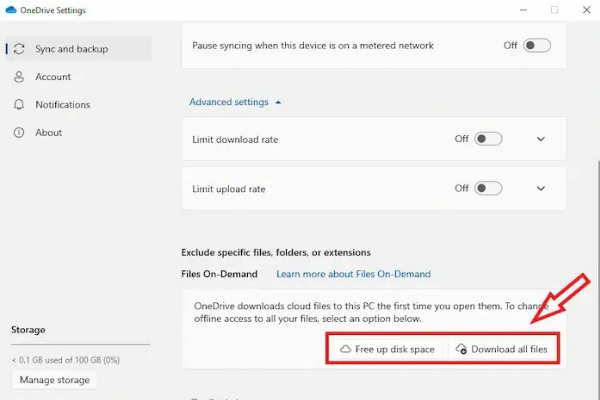Expand Limit upload rate options chevron
This screenshot has height=400, width=600.
(541, 188)
